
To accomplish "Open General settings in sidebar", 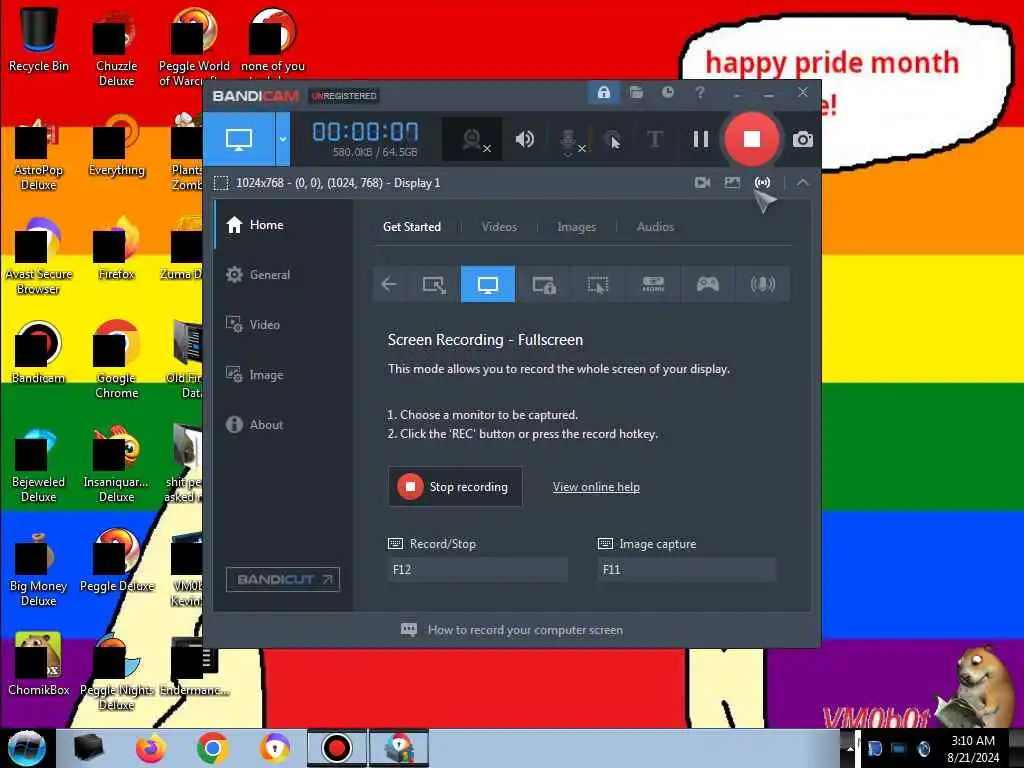I will coord(283,275).
